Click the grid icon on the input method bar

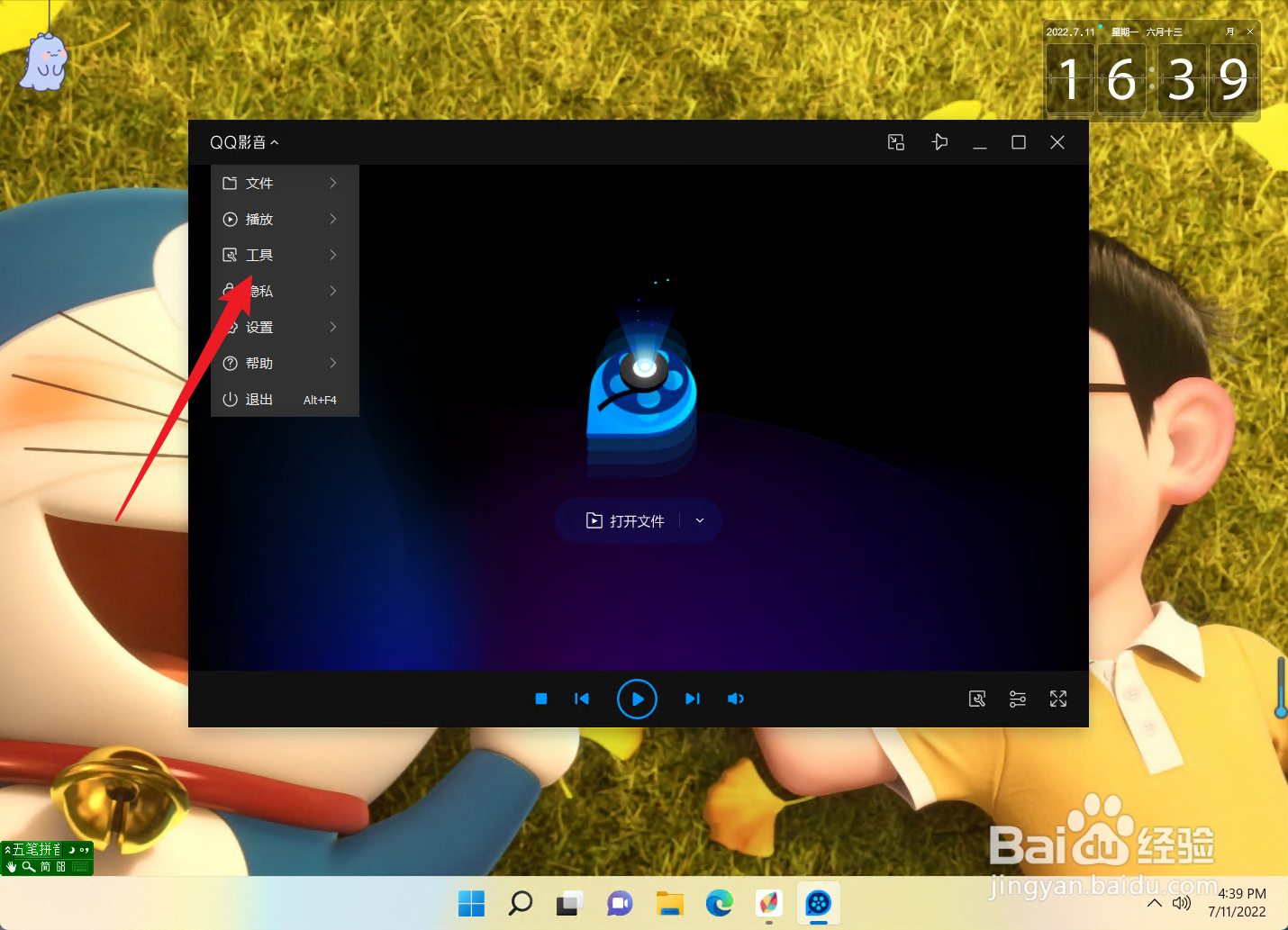pyautogui.click(x=61, y=867)
